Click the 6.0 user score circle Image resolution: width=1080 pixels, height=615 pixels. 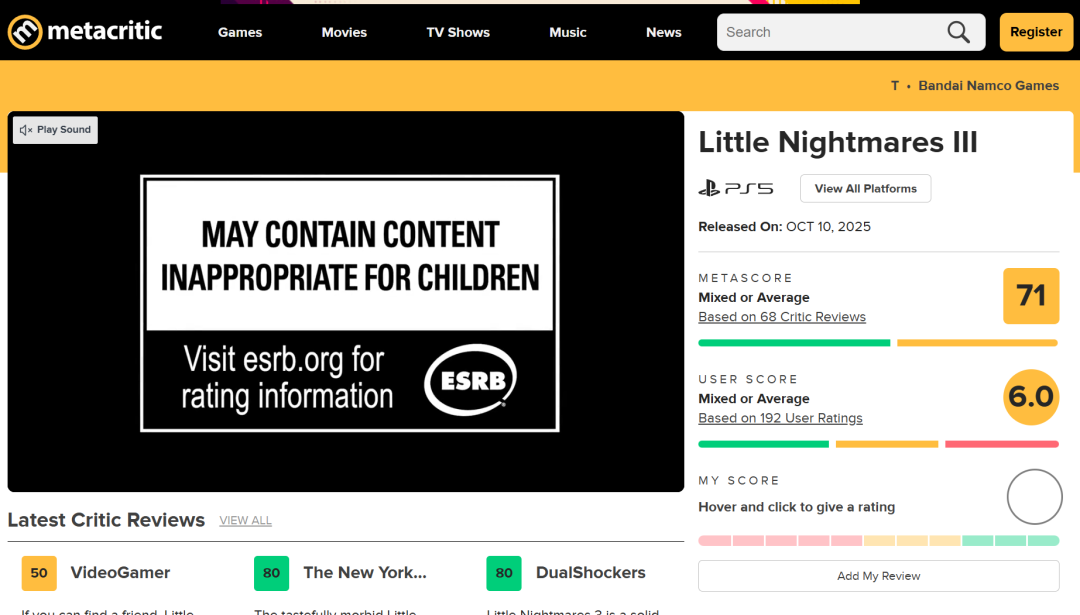1030,397
